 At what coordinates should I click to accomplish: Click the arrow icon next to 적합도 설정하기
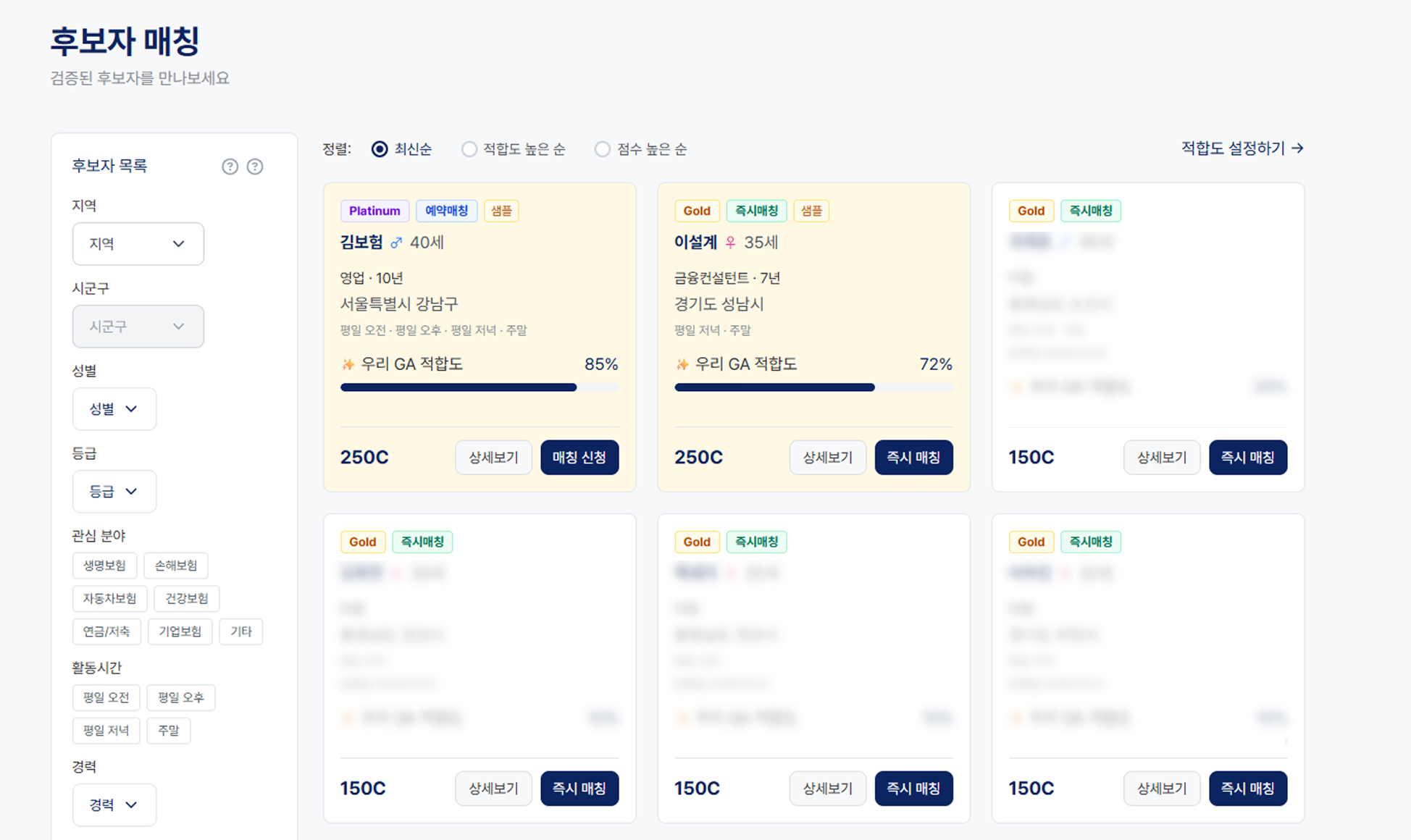pyautogui.click(x=1299, y=148)
